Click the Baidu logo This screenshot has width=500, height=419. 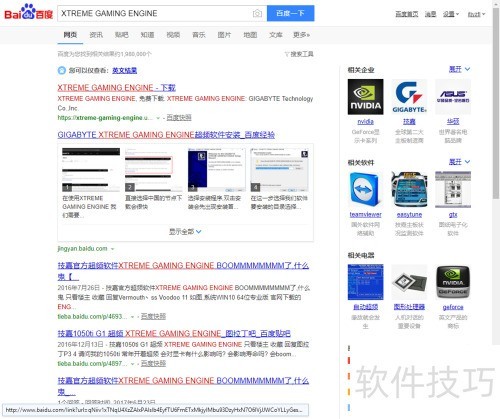(x=28, y=13)
